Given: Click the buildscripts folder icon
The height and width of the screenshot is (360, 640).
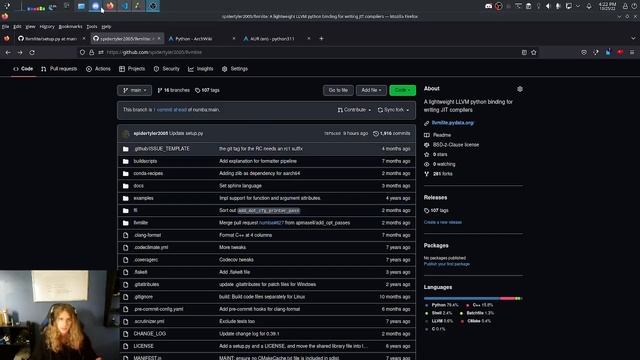Looking at the screenshot, I should click(x=126, y=161).
